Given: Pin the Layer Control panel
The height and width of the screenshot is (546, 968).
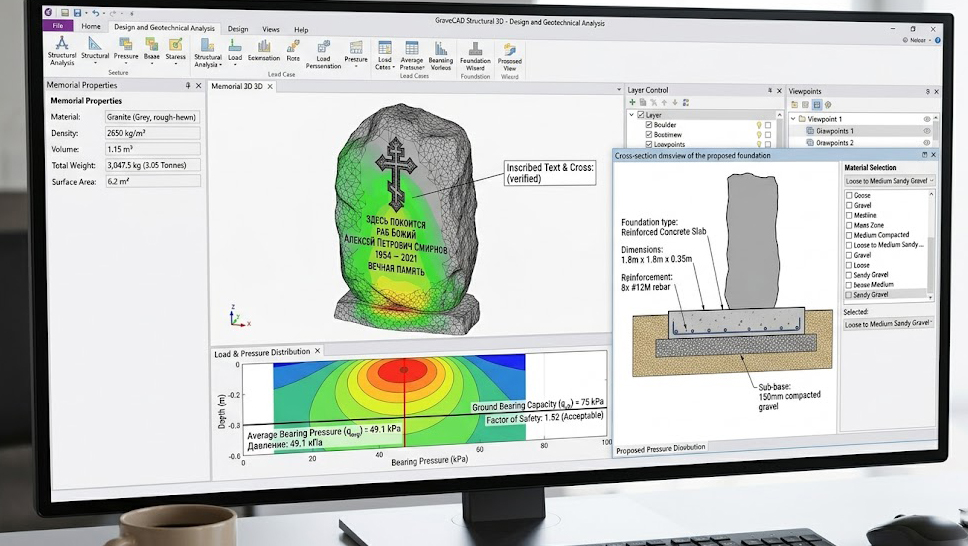Looking at the screenshot, I should pos(770,91).
